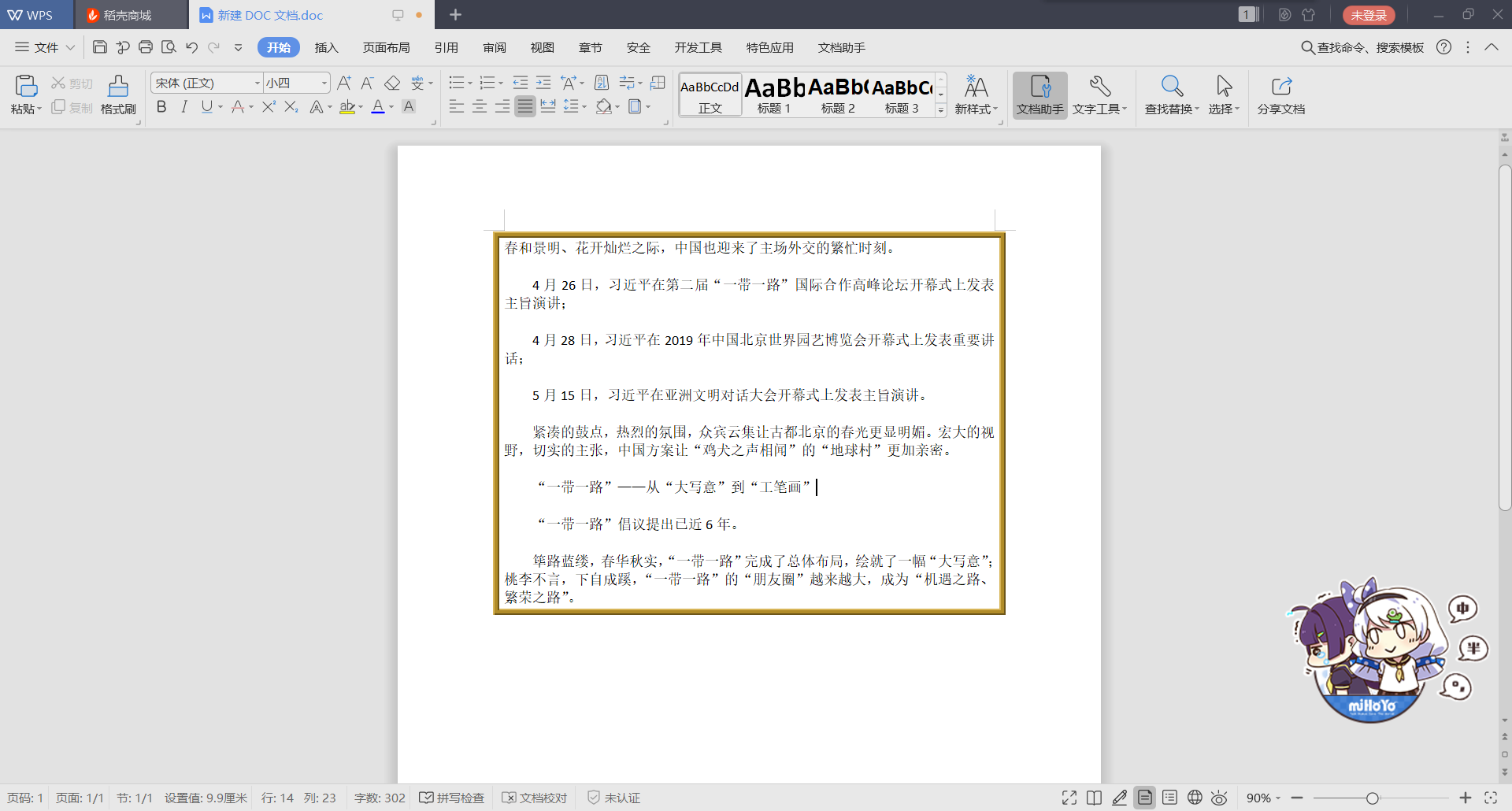This screenshot has height=811, width=1512.
Task: Open the document assistant (文档助手) button
Action: coord(1039,95)
